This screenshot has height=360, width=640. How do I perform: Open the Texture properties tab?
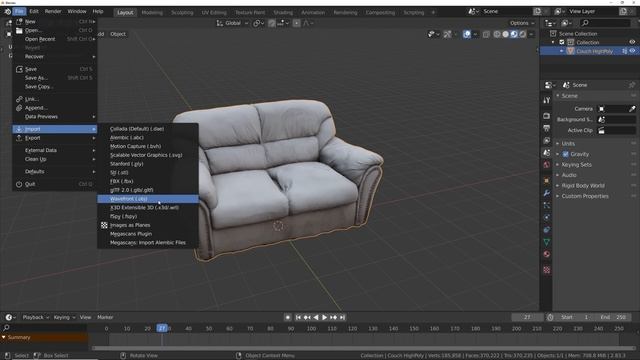[x=547, y=270]
